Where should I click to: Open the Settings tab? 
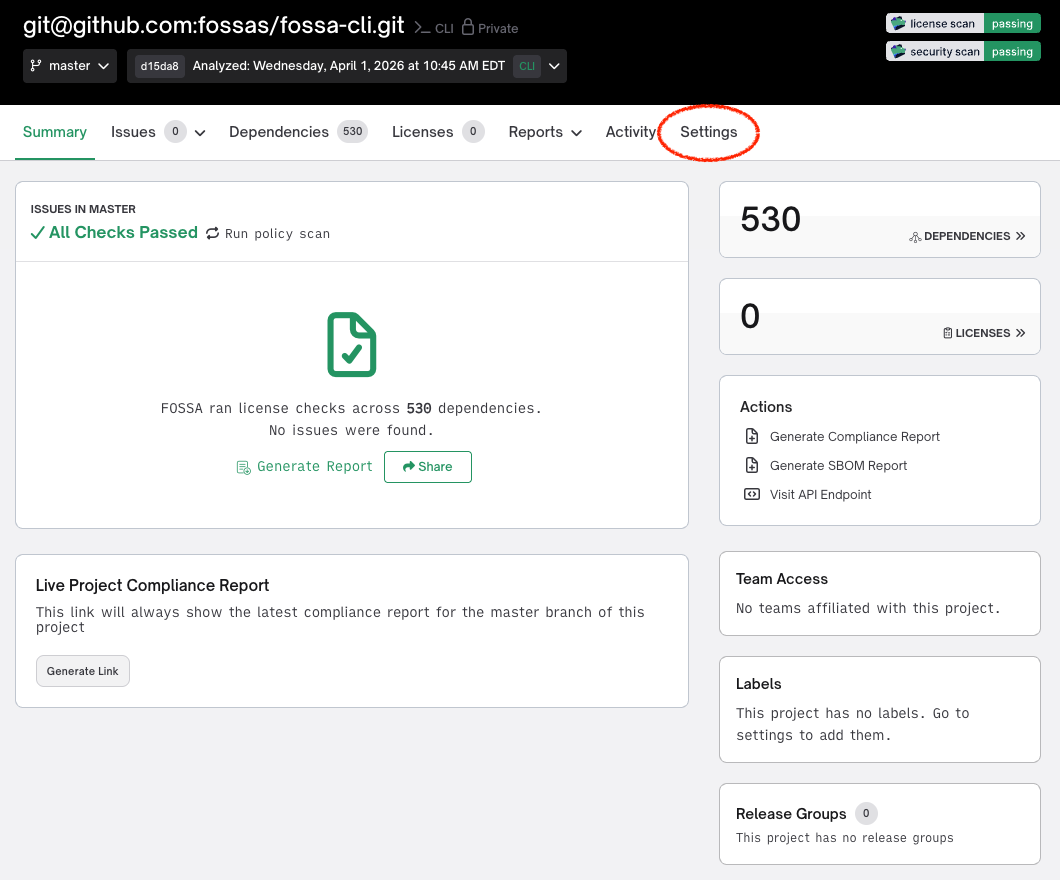tap(708, 132)
